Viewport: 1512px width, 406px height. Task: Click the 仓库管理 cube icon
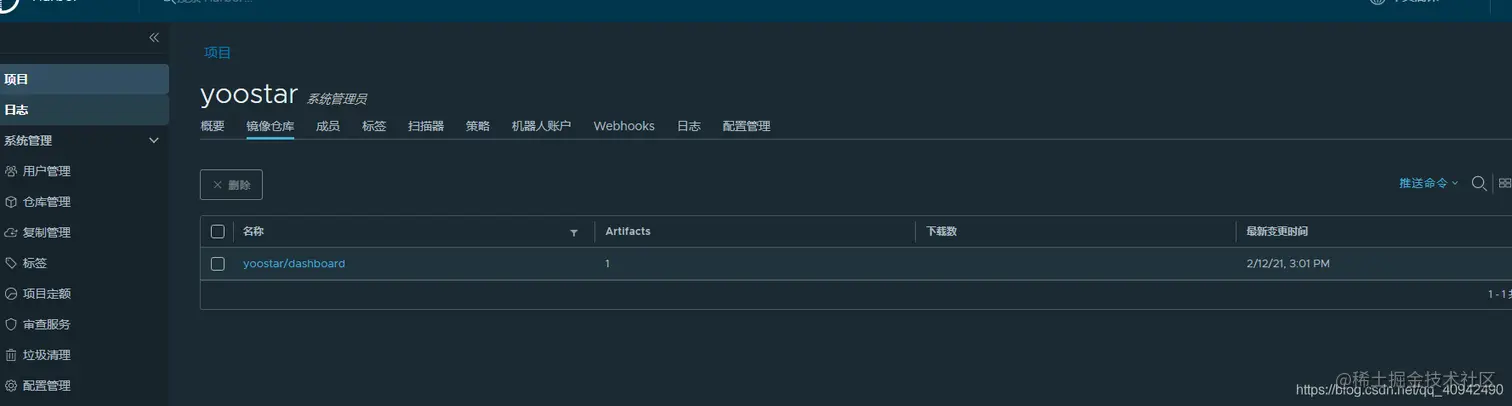pos(11,202)
